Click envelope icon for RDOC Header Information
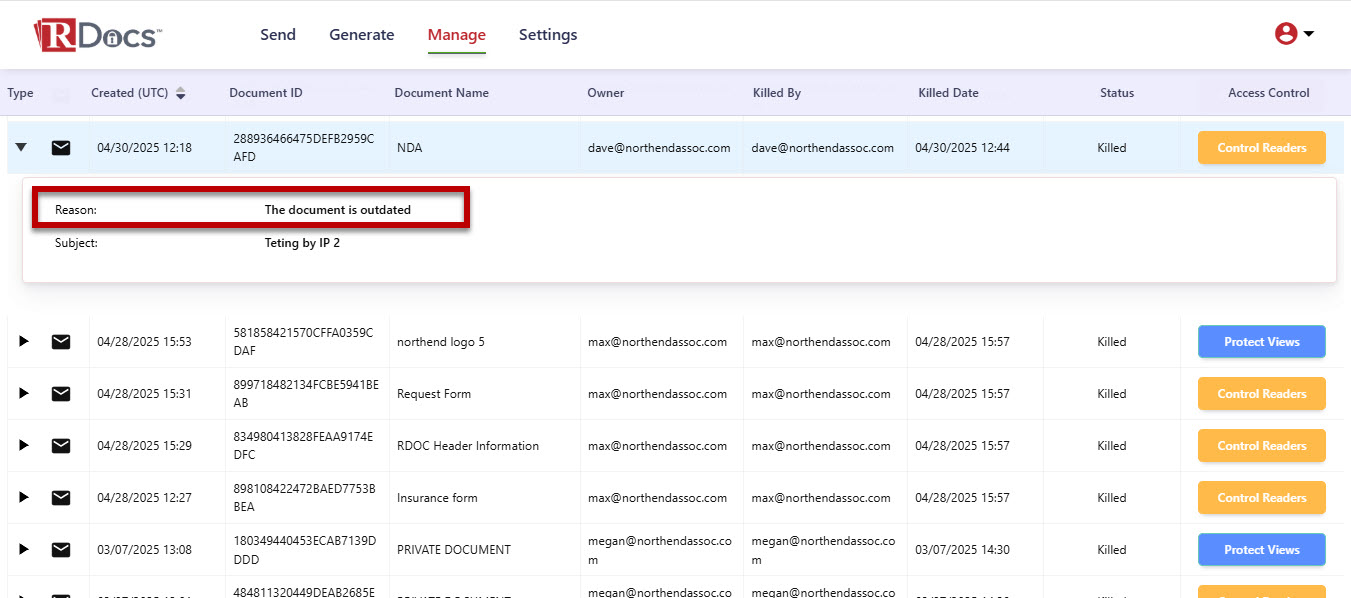1351x598 pixels. (x=61, y=446)
